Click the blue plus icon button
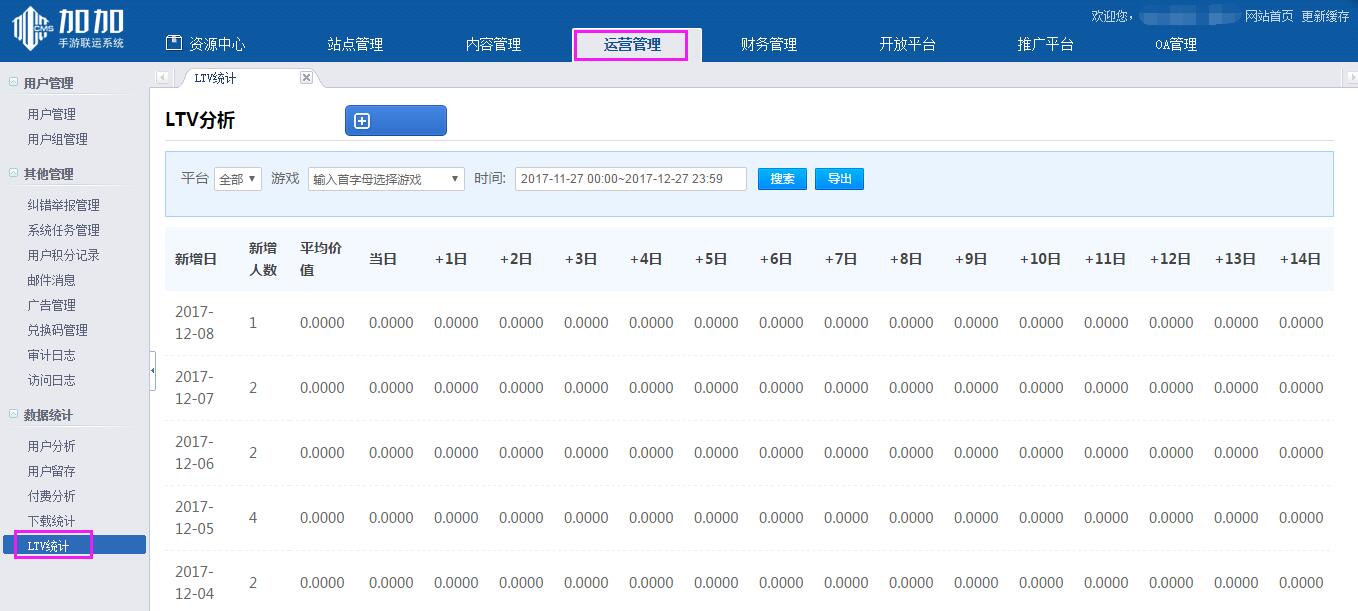Viewport: 1358px width, 611px height. 395,121
